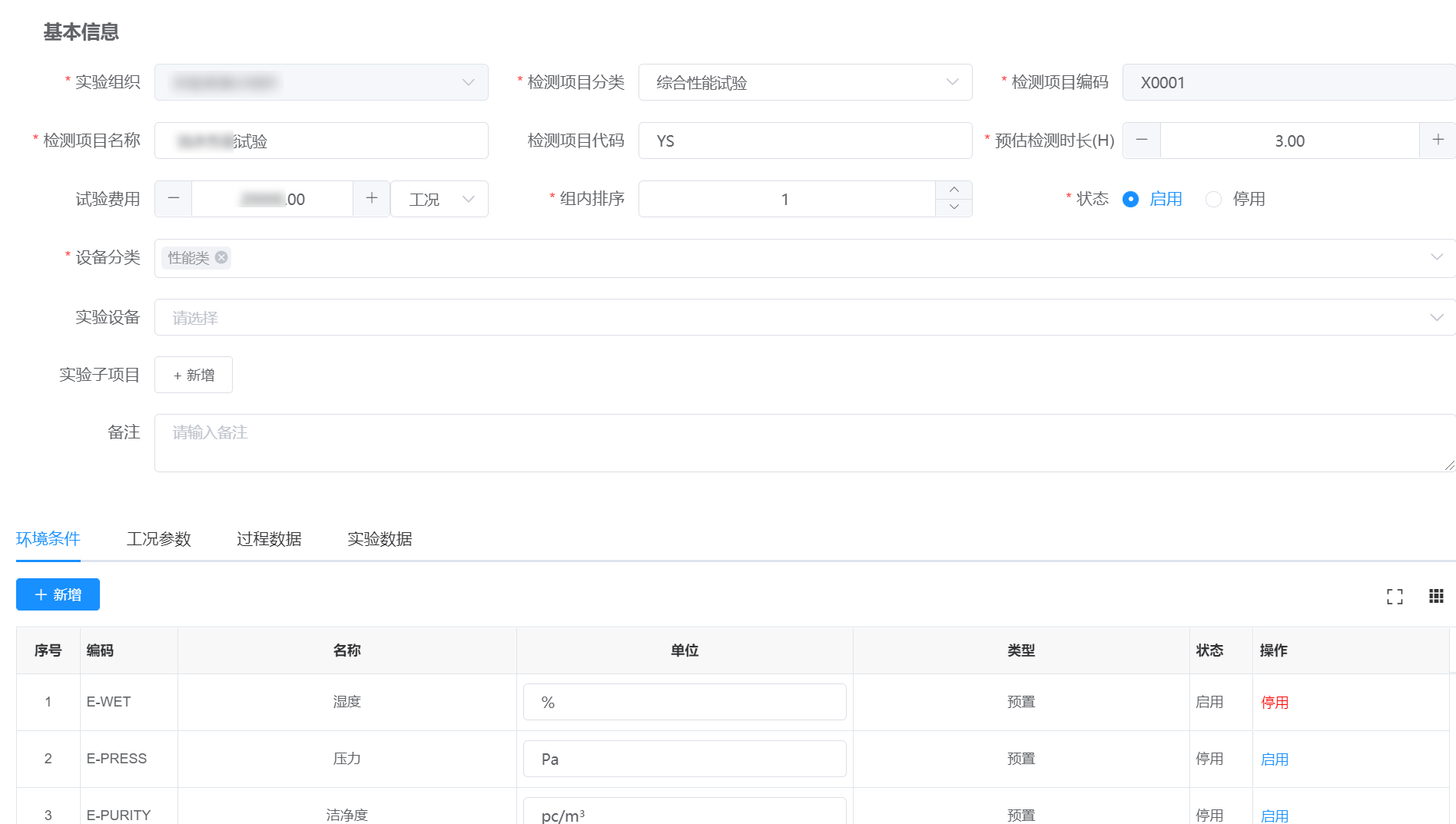This screenshot has height=824, width=1456.
Task: Expand the 实验设备 selection dropdown
Action: tap(804, 317)
